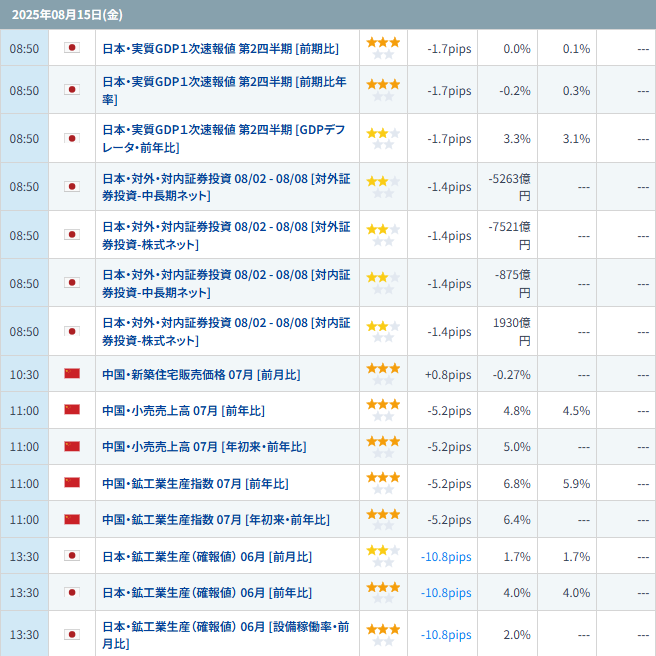Viewport: 656px width, 656px height.
Task: Open 中国・鉱工業生産指数 07月 [前年比] link
Action: 195,483
